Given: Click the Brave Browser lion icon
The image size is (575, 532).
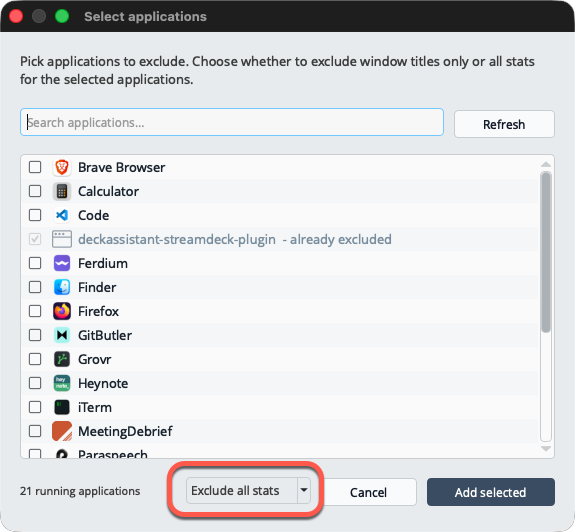Looking at the screenshot, I should 62,167.
